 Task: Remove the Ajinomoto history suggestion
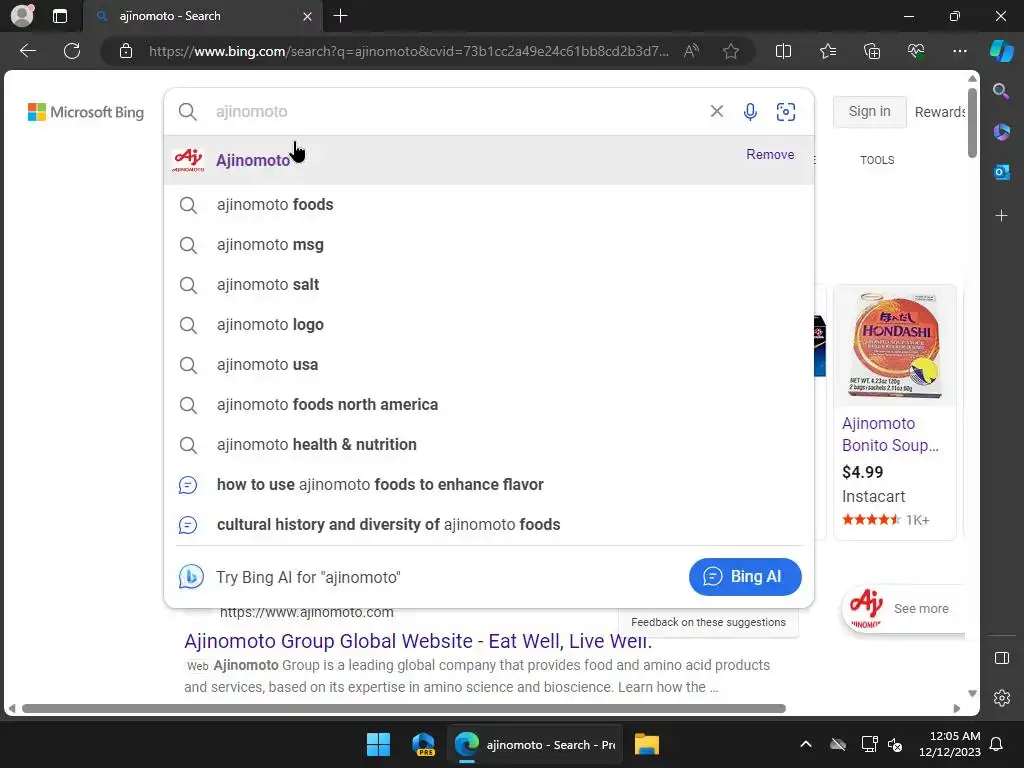coord(770,154)
